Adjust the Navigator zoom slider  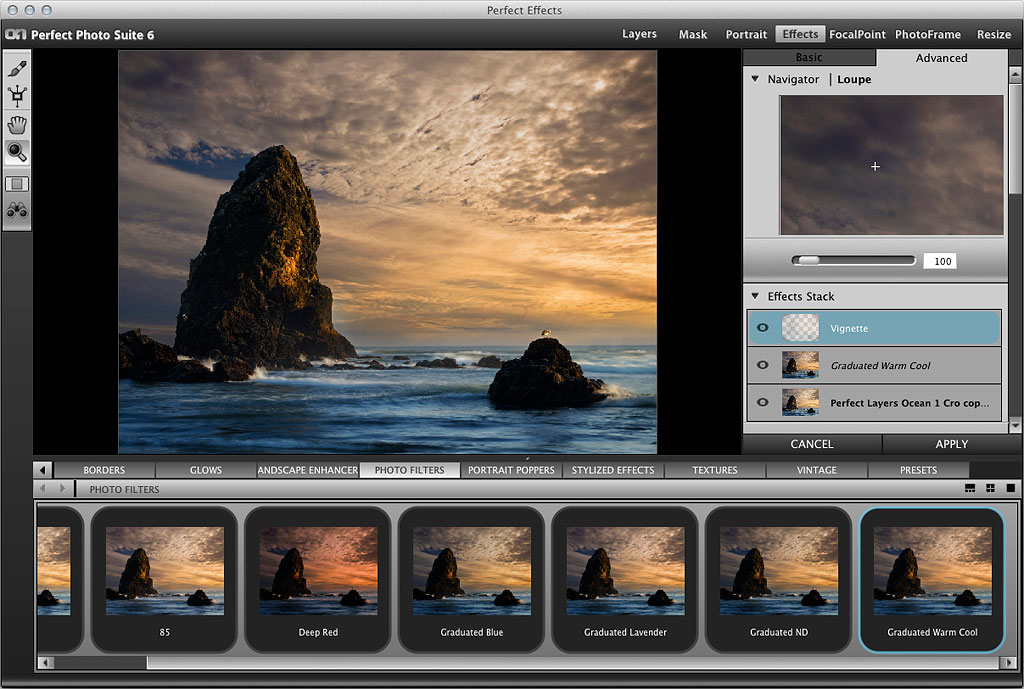[x=807, y=261]
